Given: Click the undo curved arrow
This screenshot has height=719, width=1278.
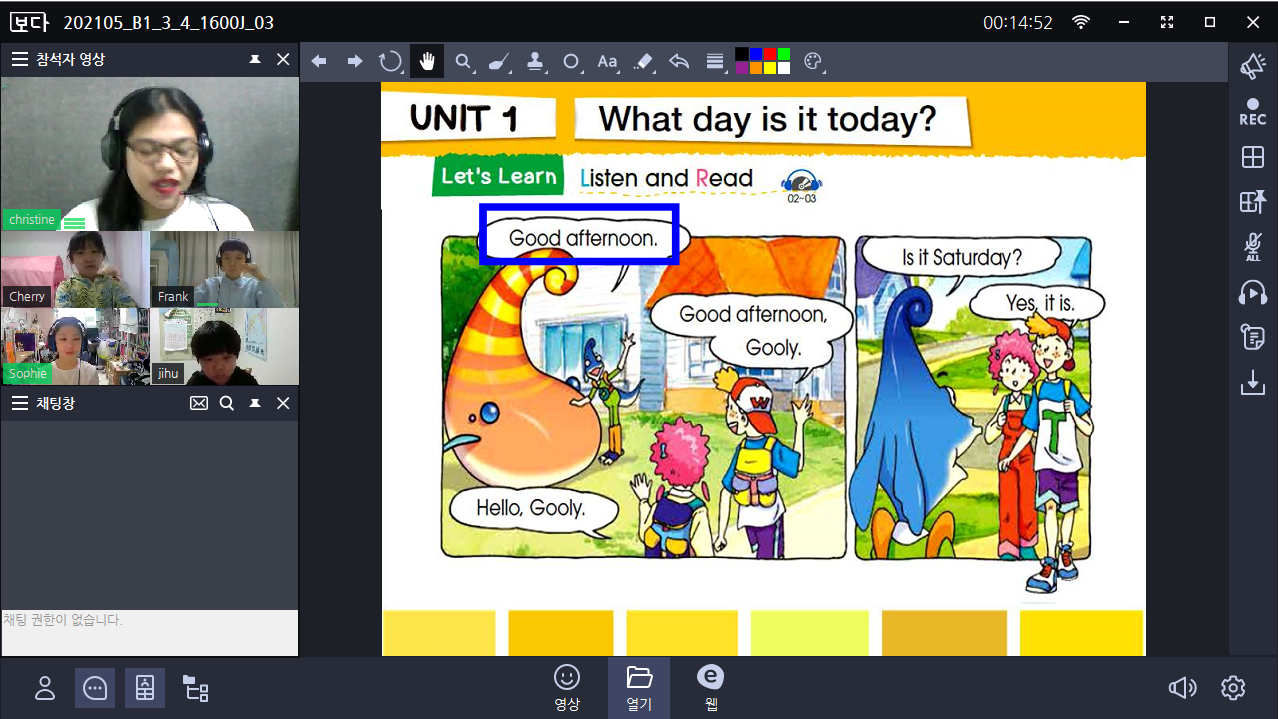Looking at the screenshot, I should pos(679,61).
